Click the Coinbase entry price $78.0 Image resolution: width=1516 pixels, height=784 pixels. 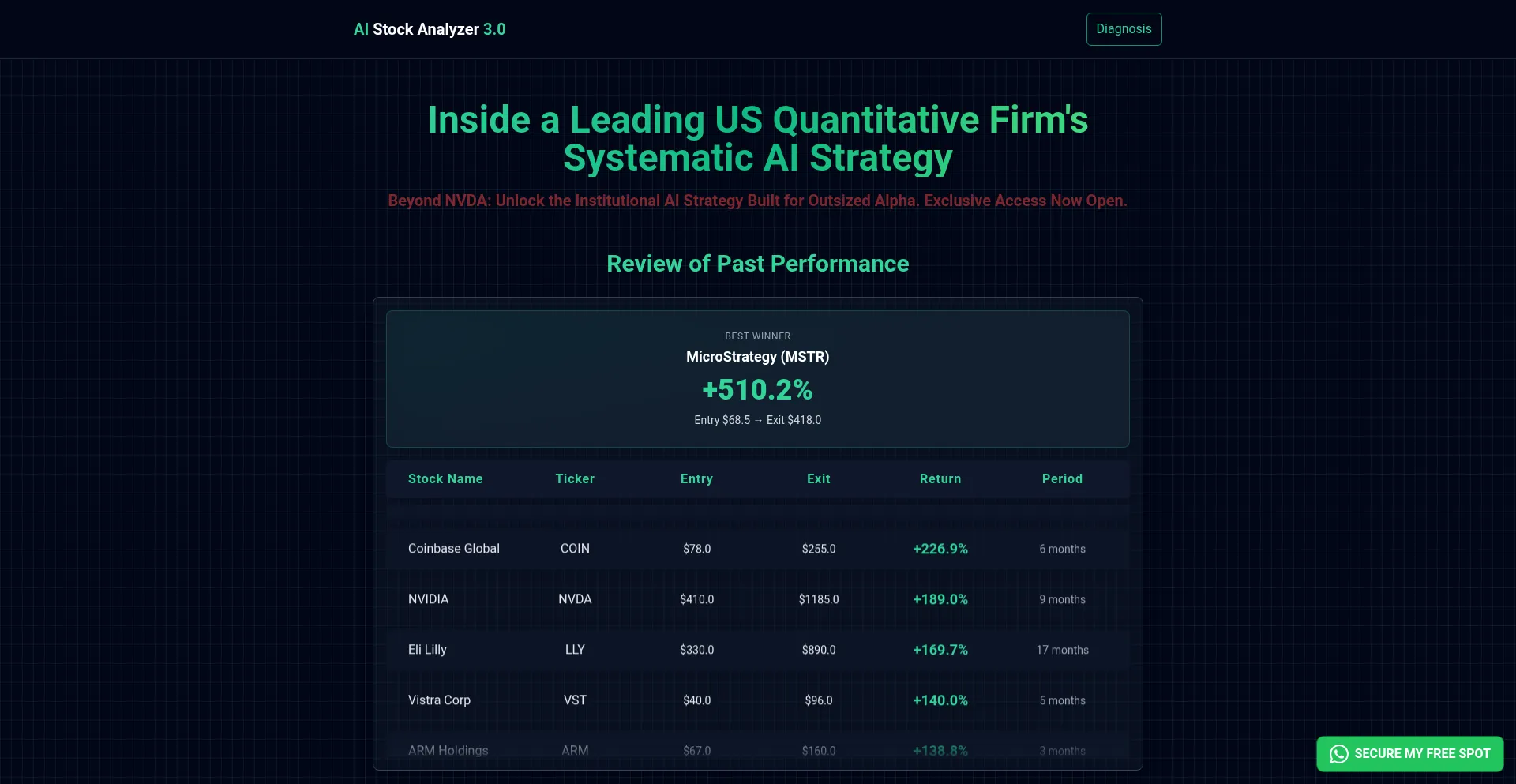(696, 549)
